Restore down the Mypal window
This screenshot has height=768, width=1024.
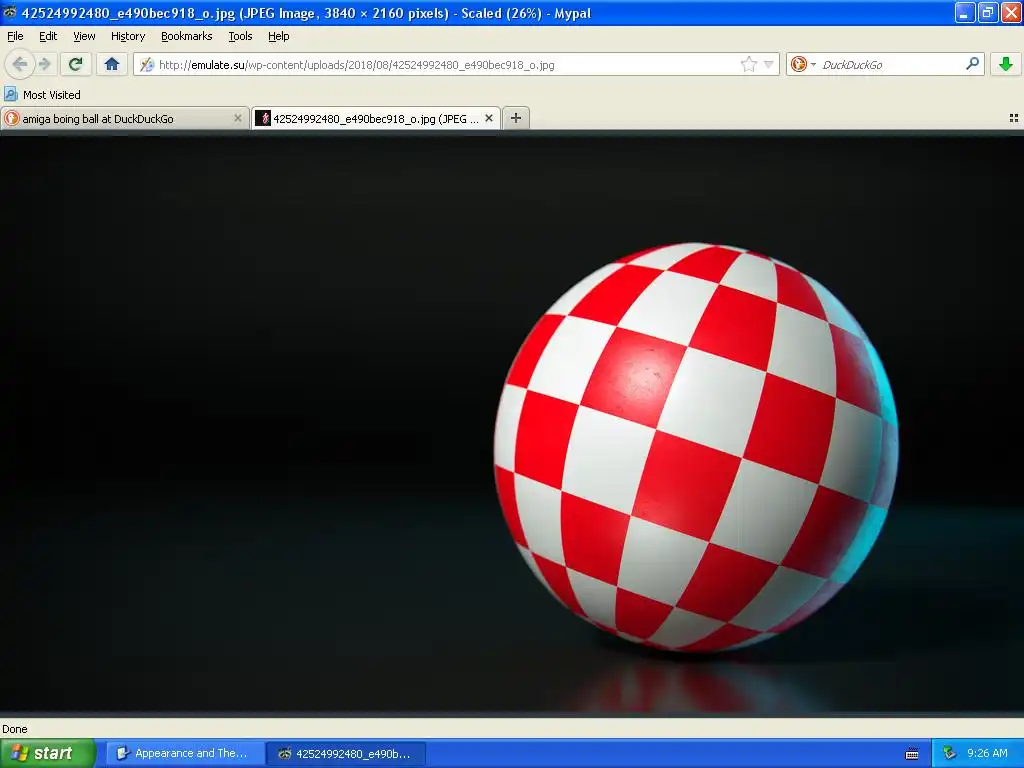point(988,12)
